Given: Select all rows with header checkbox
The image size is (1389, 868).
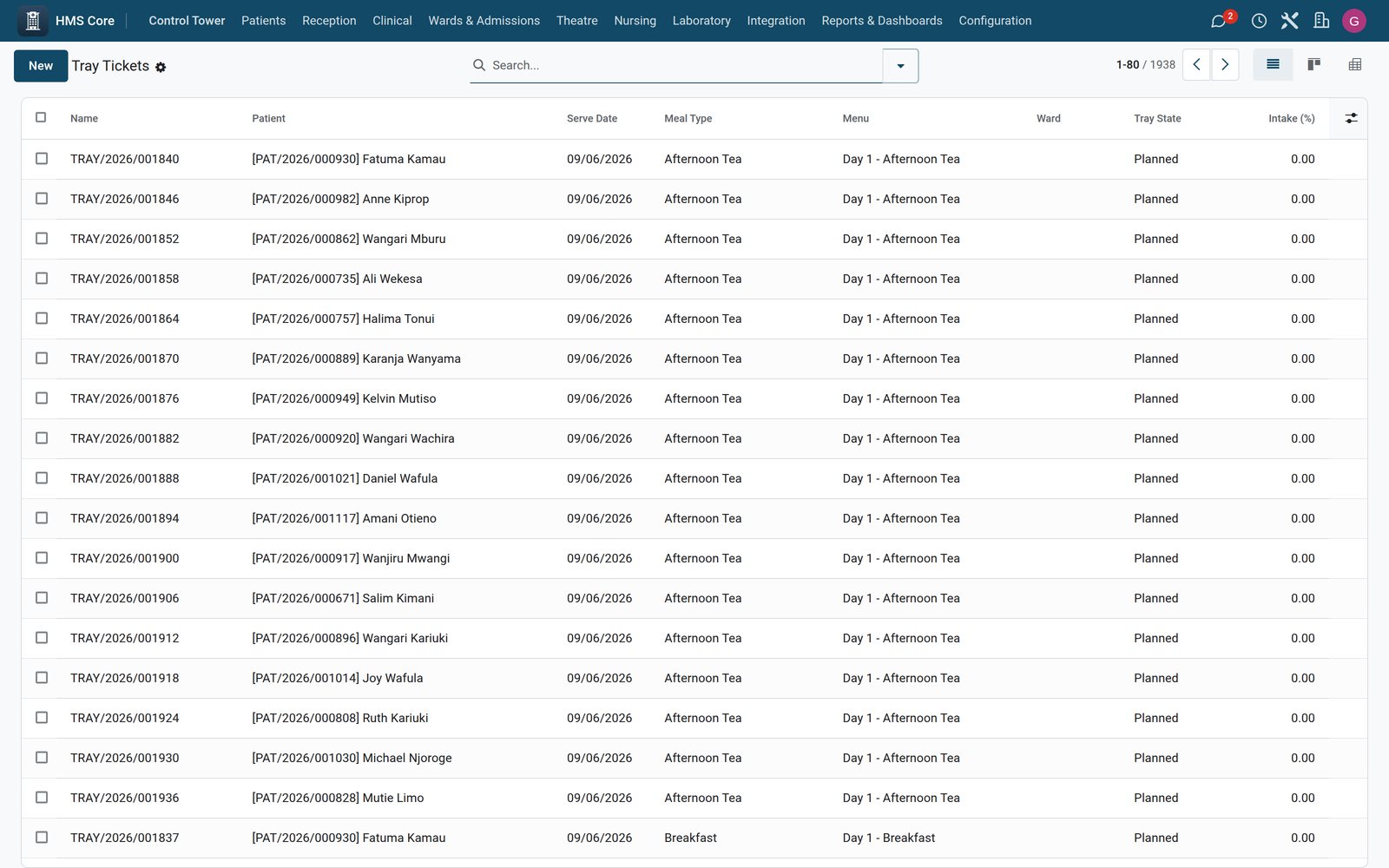Looking at the screenshot, I should 41,117.
